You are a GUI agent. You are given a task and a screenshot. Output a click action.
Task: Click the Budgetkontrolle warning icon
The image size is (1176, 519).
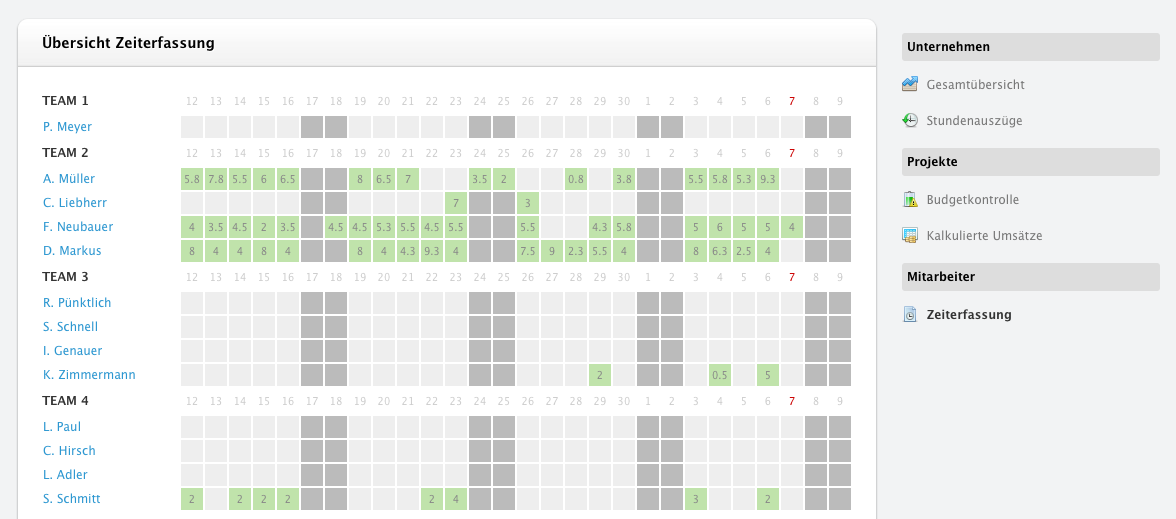910,200
